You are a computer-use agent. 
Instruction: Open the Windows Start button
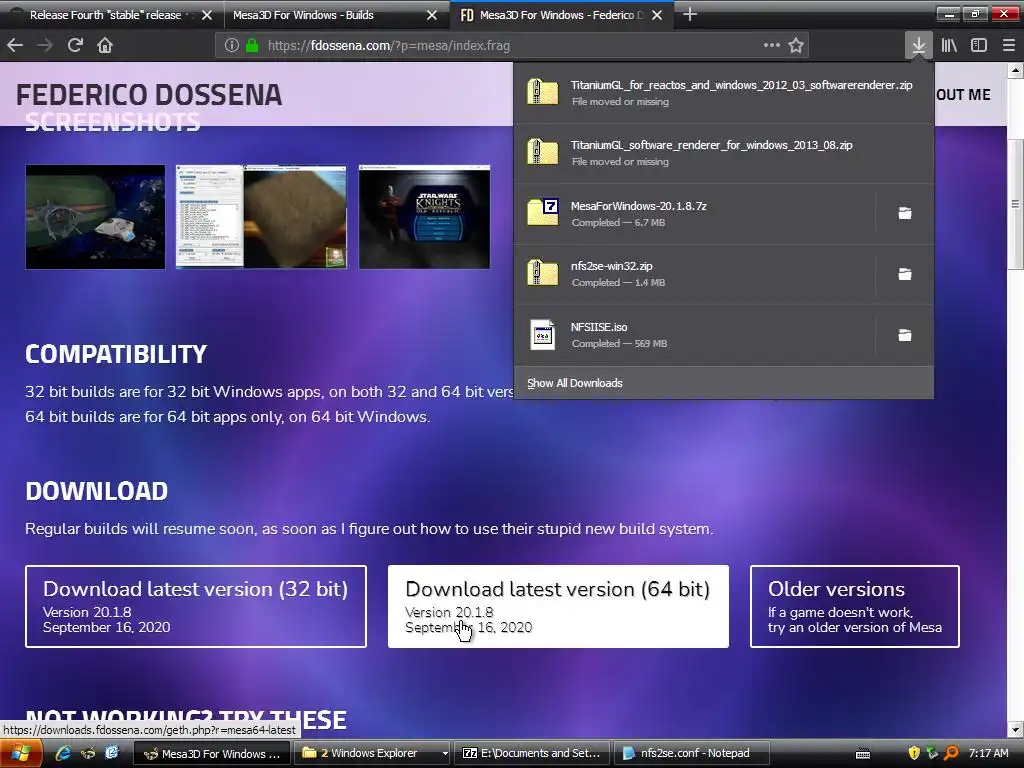(x=21, y=754)
